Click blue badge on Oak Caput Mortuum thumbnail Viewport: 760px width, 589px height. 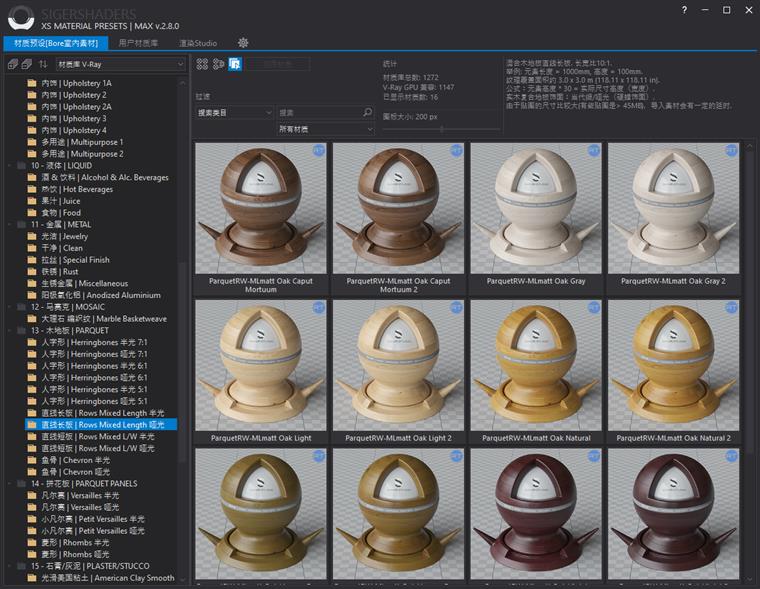coord(318,151)
